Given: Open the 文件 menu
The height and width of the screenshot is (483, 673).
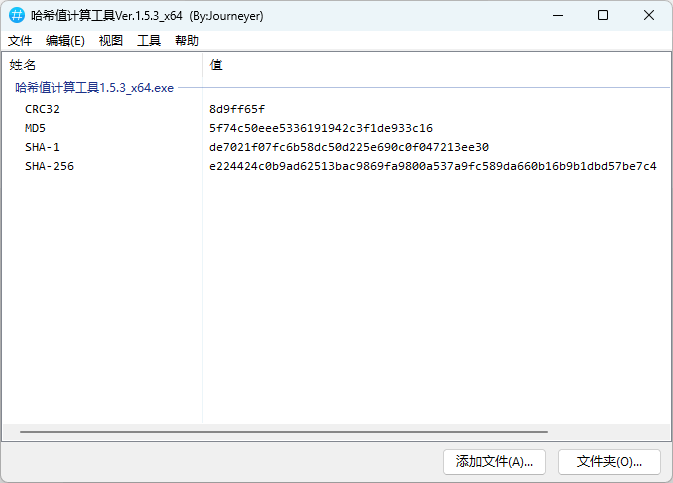Looking at the screenshot, I should click(20, 41).
